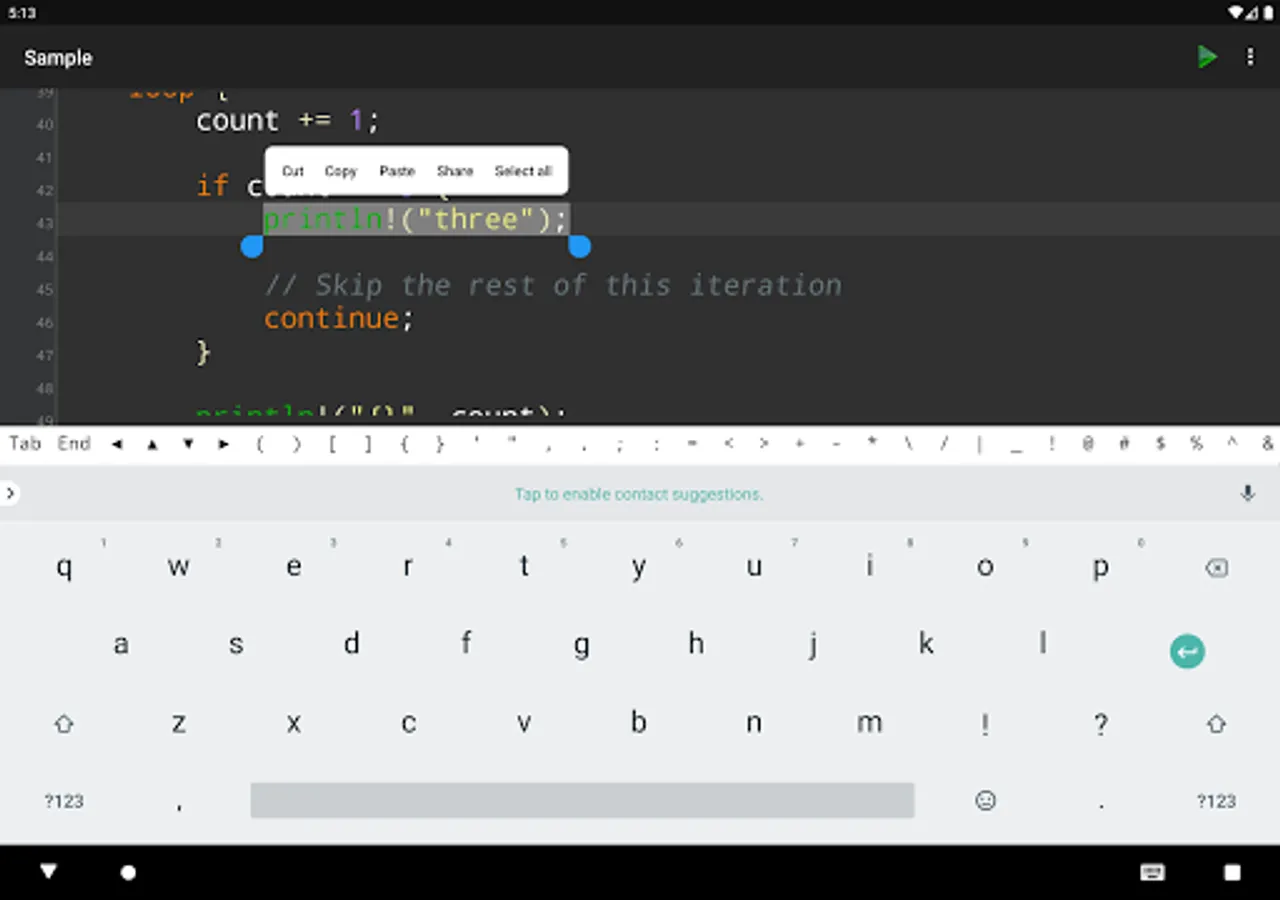Tap the right shift key
1280x900 pixels.
[x=1216, y=724]
